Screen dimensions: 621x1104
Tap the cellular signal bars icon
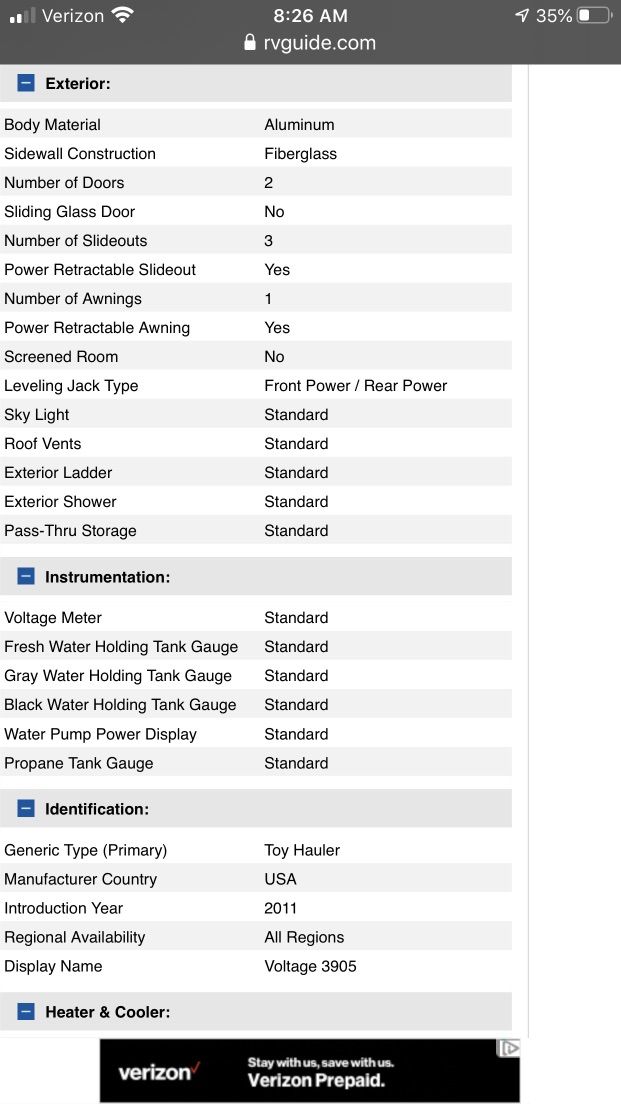[23, 16]
